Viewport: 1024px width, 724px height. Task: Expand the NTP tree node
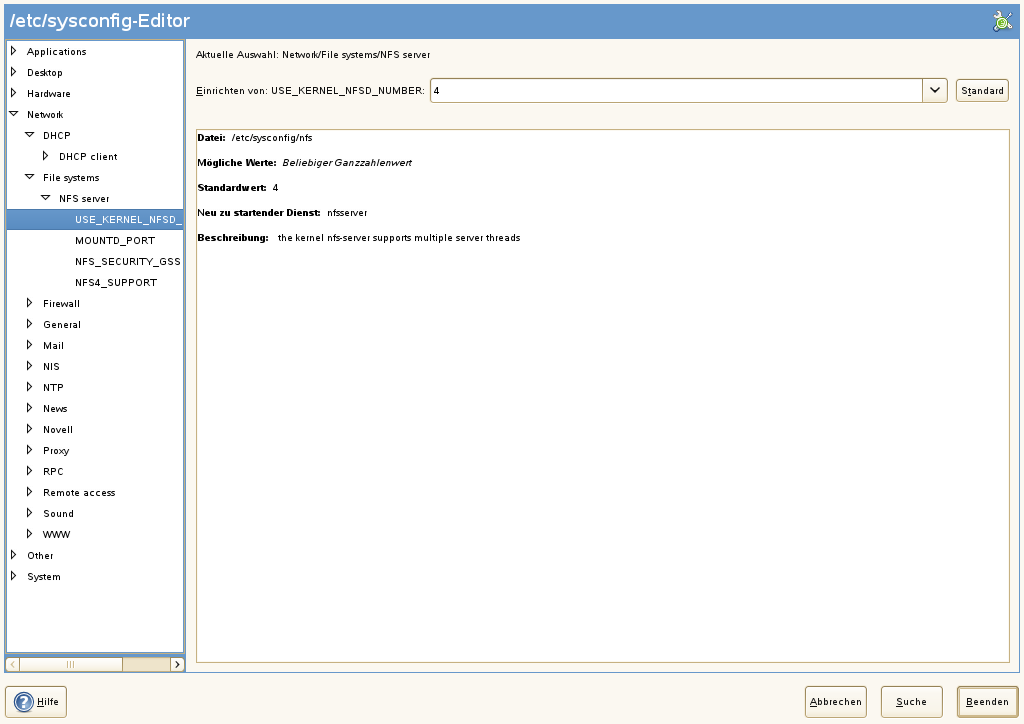click(29, 386)
